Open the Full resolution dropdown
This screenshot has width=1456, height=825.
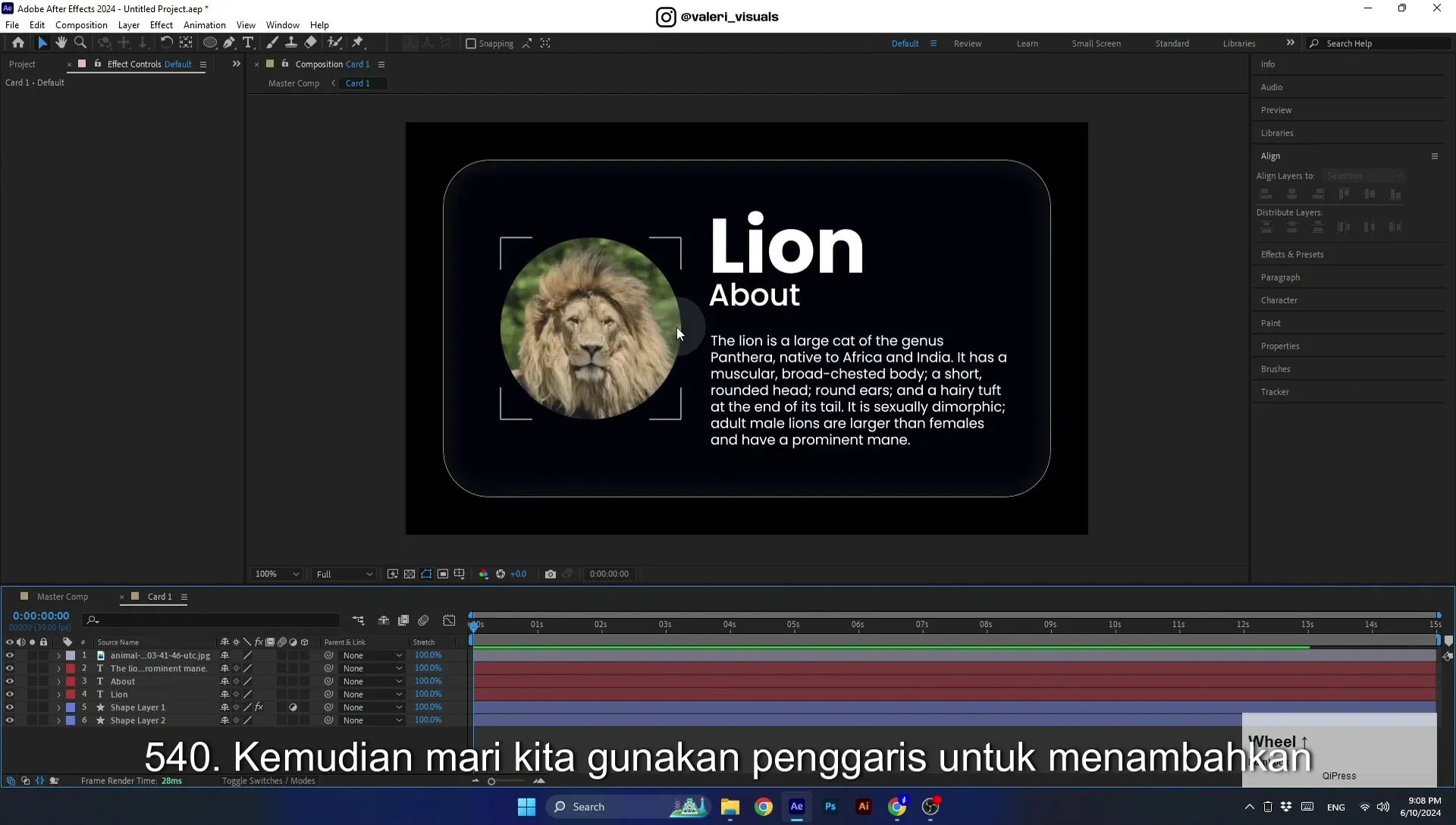pyautogui.click(x=344, y=574)
